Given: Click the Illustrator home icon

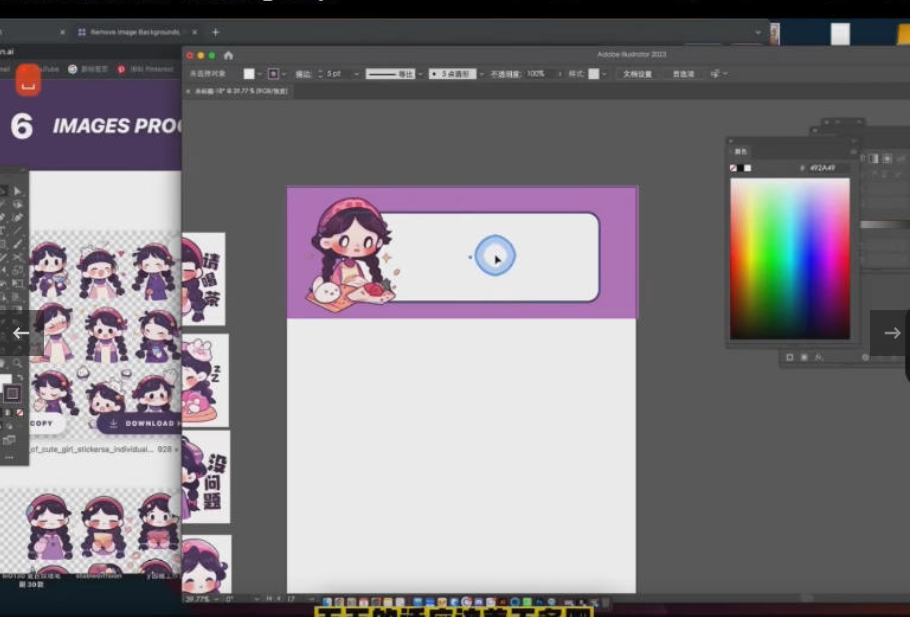Looking at the screenshot, I should [x=228, y=55].
